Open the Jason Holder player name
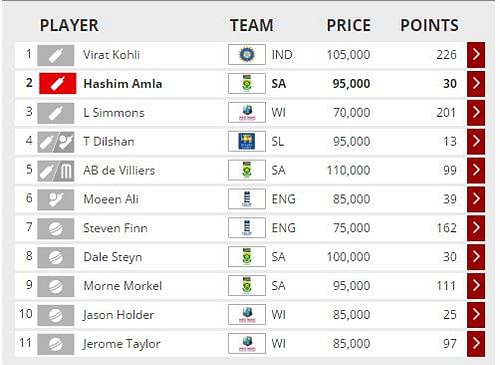This screenshot has height=365, width=500. [x=119, y=315]
